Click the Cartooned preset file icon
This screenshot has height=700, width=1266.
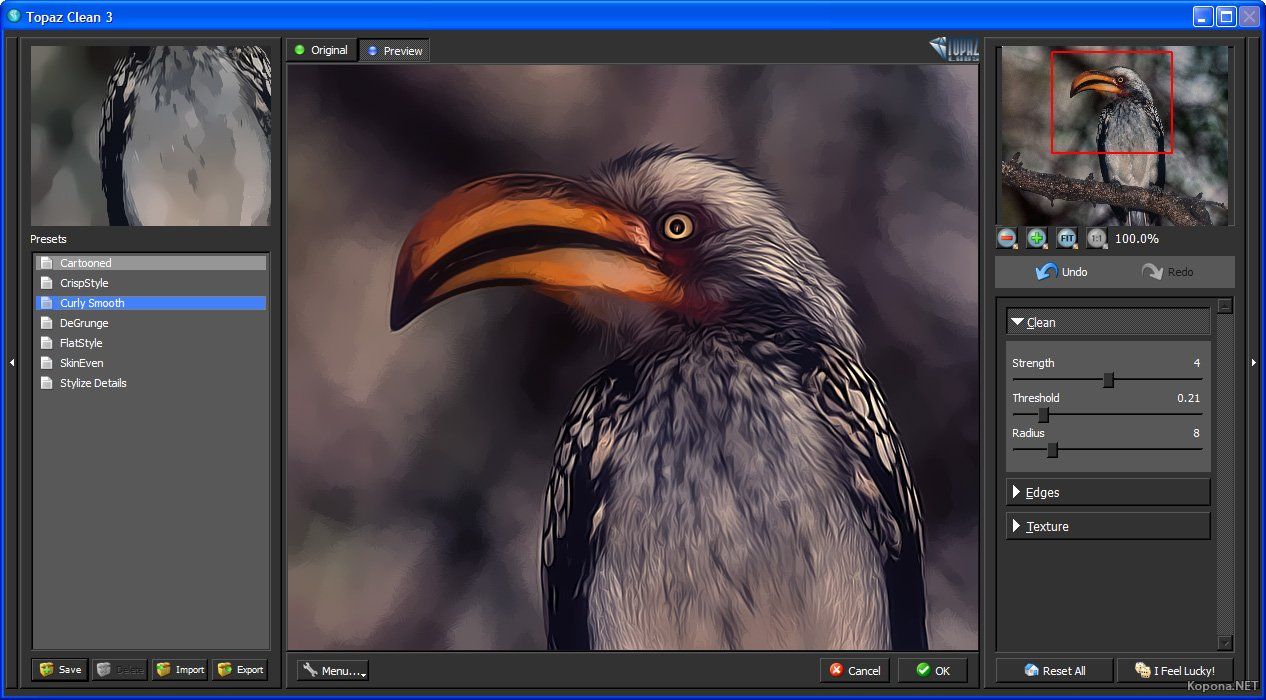tap(46, 263)
